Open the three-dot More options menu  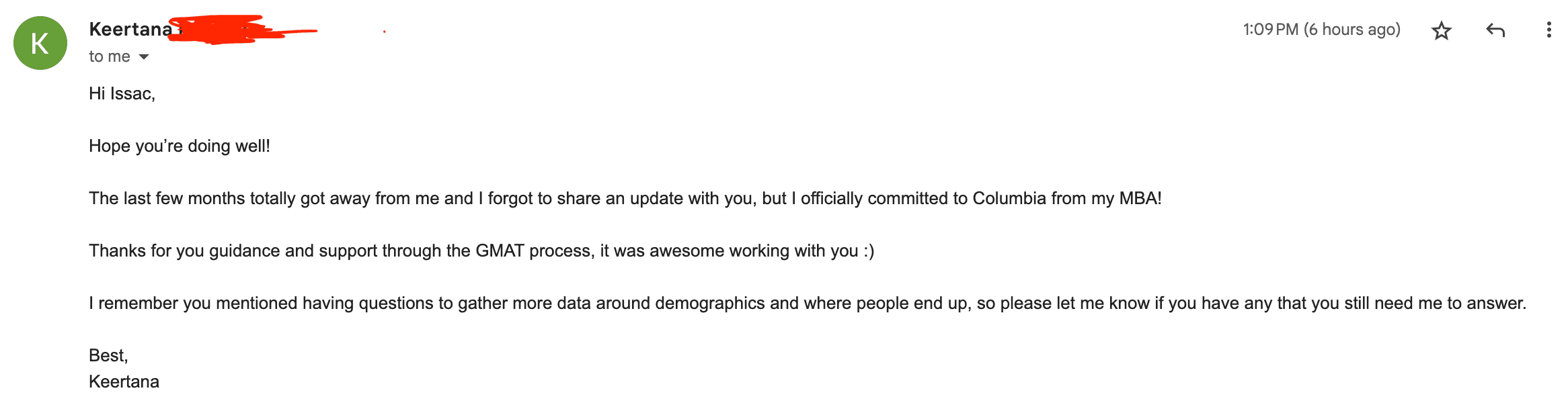pos(1549,30)
